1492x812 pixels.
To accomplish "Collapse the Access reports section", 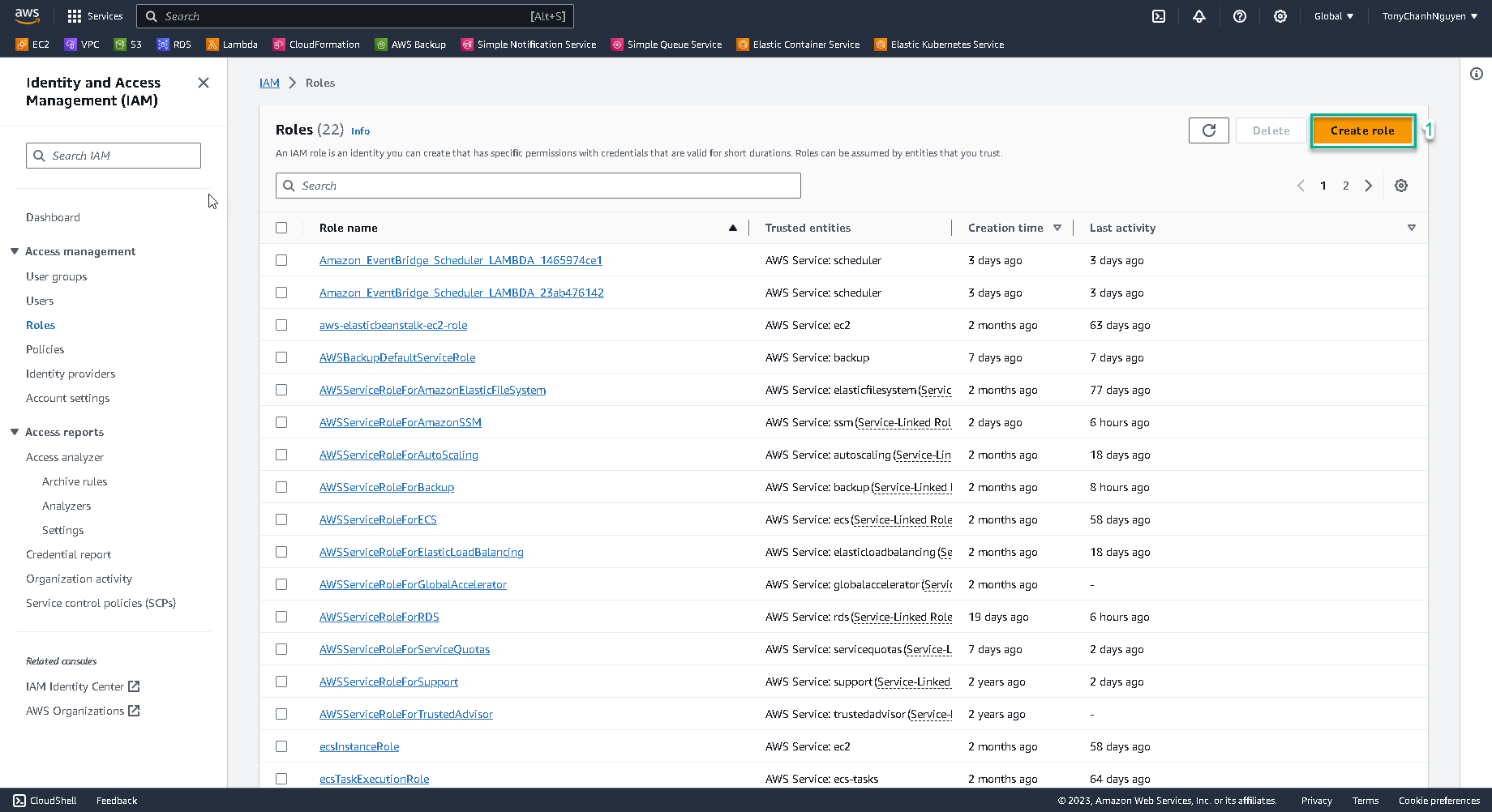I will [x=15, y=432].
